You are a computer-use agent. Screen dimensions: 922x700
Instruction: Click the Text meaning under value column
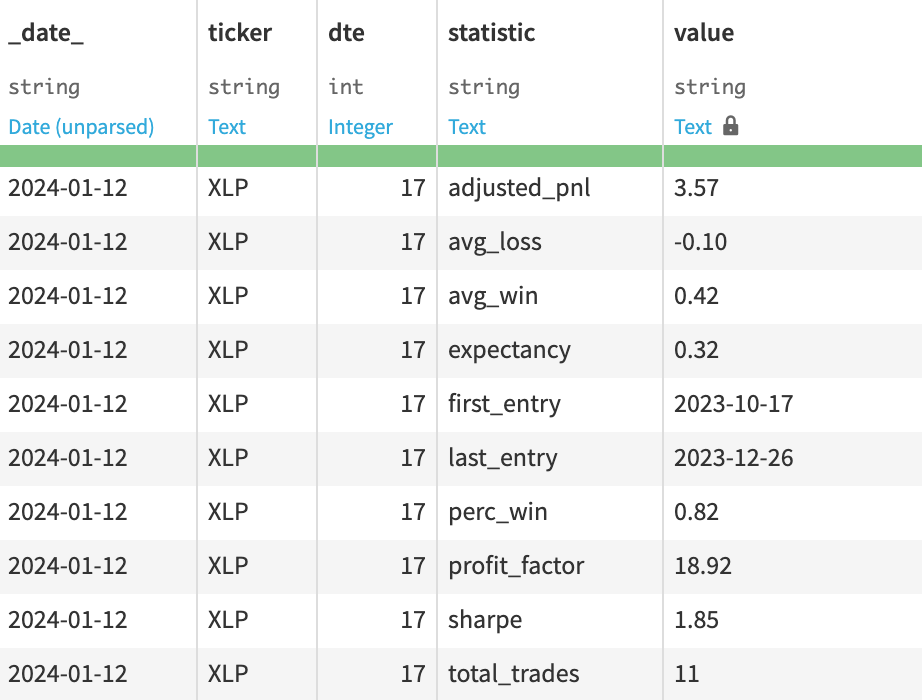(693, 127)
